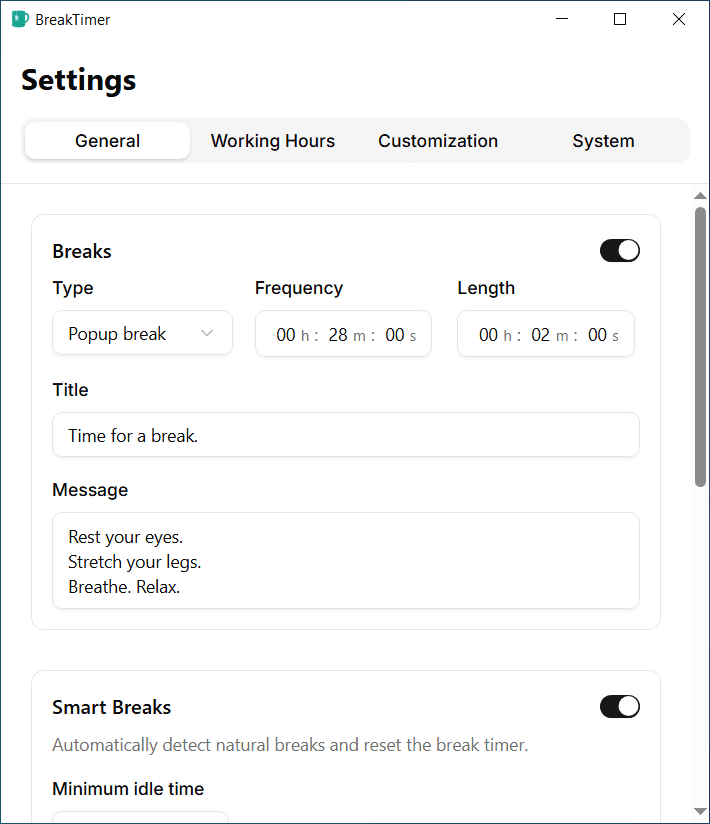
Task: Go to the System tab
Action: pyautogui.click(x=603, y=141)
